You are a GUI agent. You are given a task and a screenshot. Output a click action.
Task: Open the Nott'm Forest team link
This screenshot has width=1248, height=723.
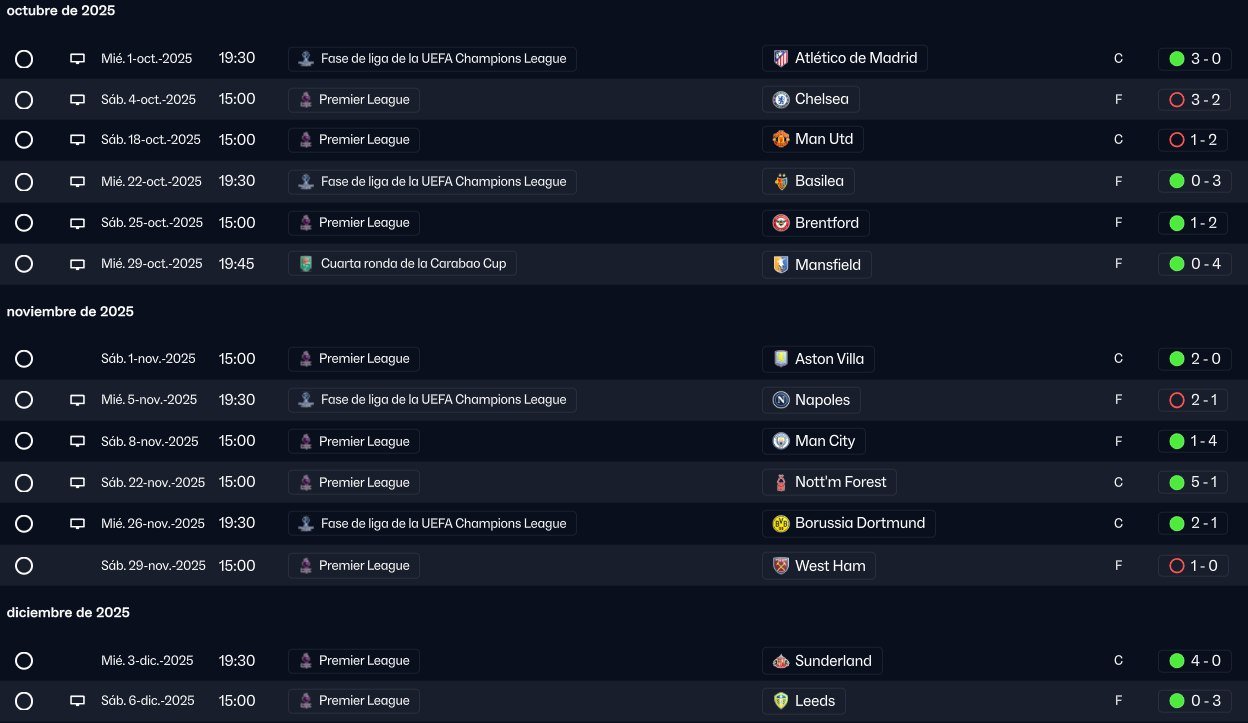[840, 482]
